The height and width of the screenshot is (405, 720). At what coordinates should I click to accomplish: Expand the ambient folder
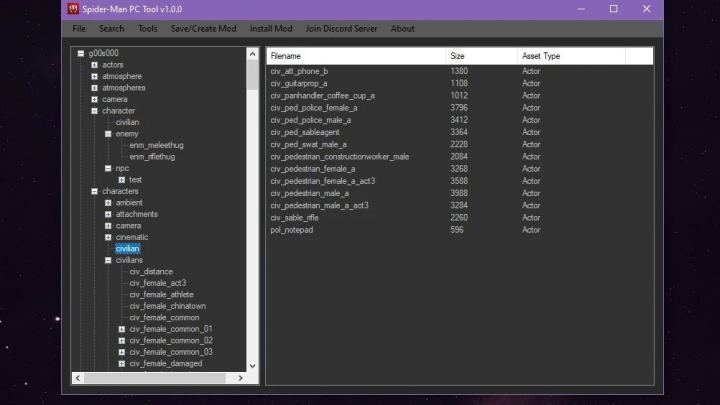tap(108, 202)
